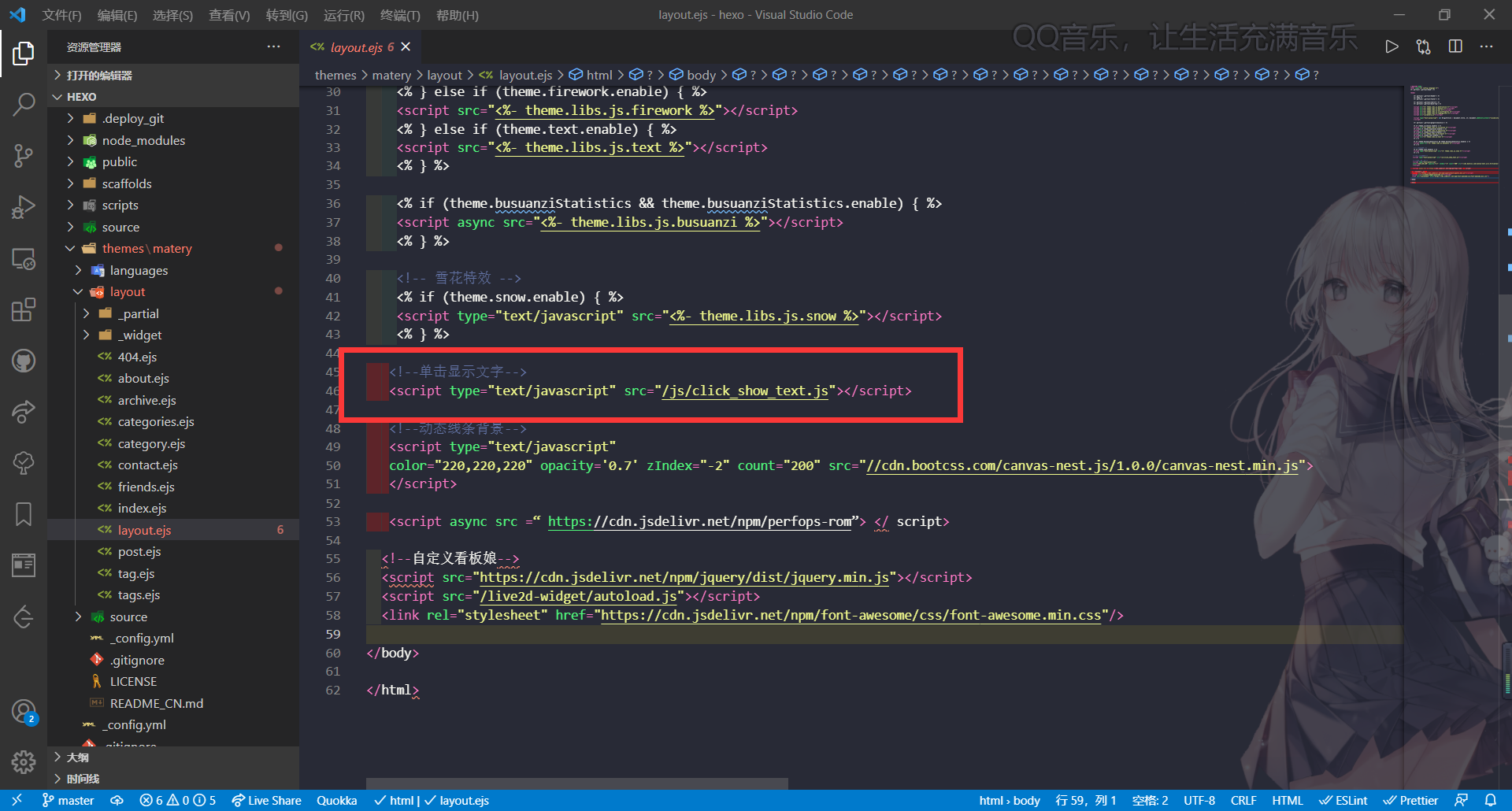Open Explorer panel More Actions menu
Viewport: 1512px width, 811px height.
[273, 46]
